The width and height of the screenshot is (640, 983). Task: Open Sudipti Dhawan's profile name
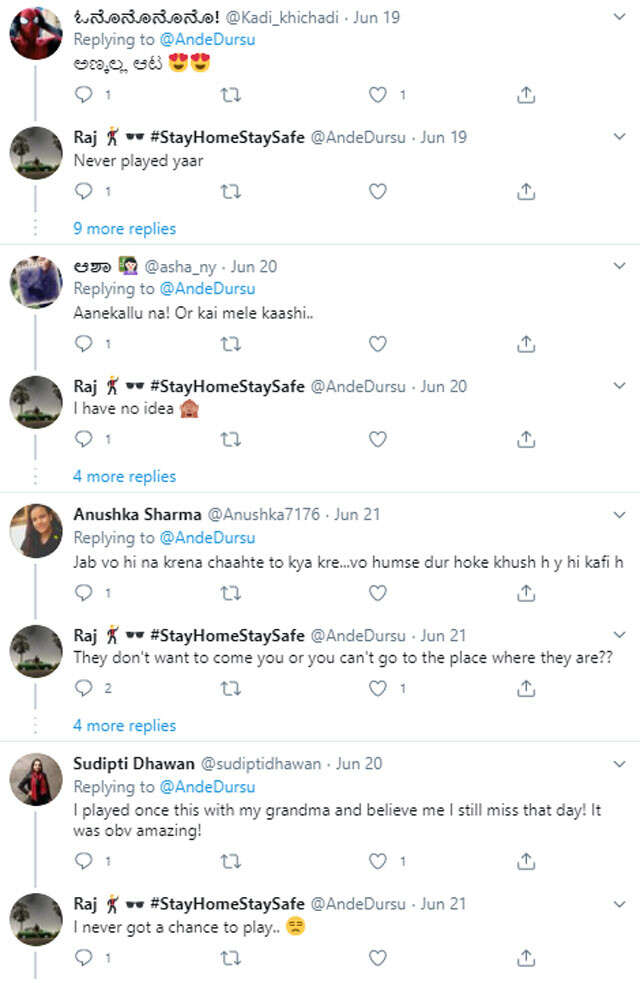click(x=134, y=764)
